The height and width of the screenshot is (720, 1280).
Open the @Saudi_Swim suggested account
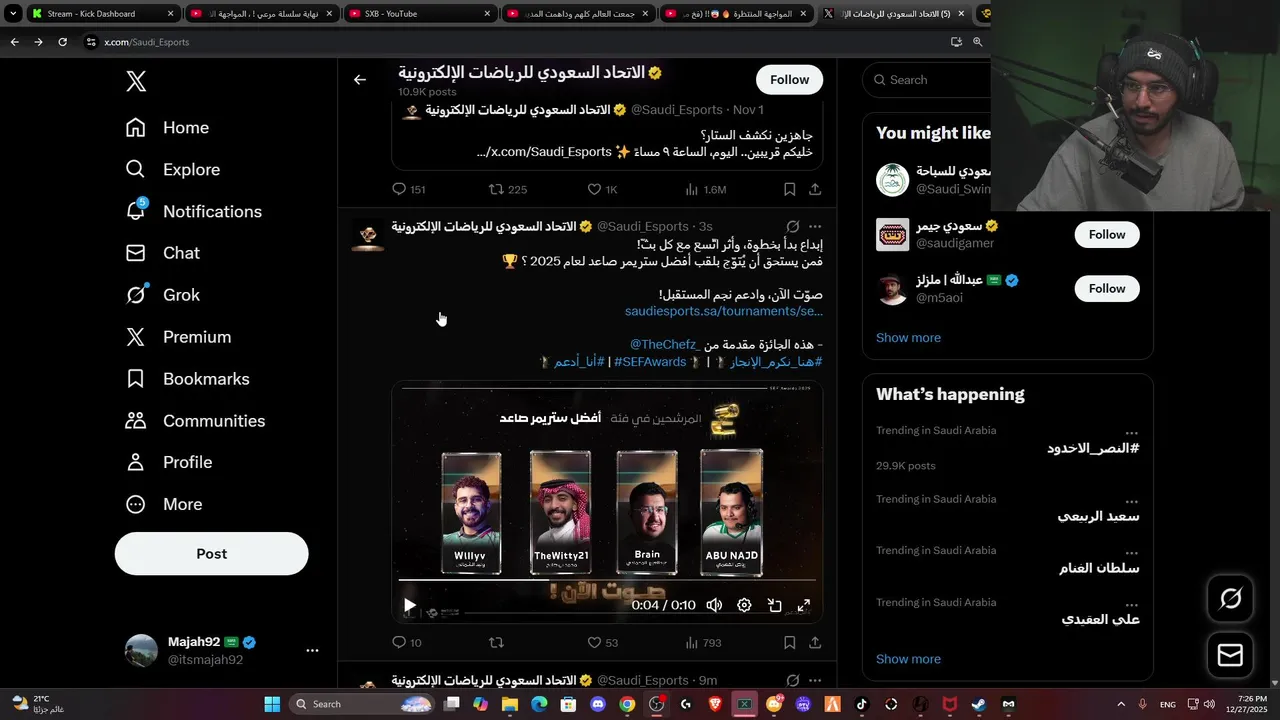[x=933, y=180]
